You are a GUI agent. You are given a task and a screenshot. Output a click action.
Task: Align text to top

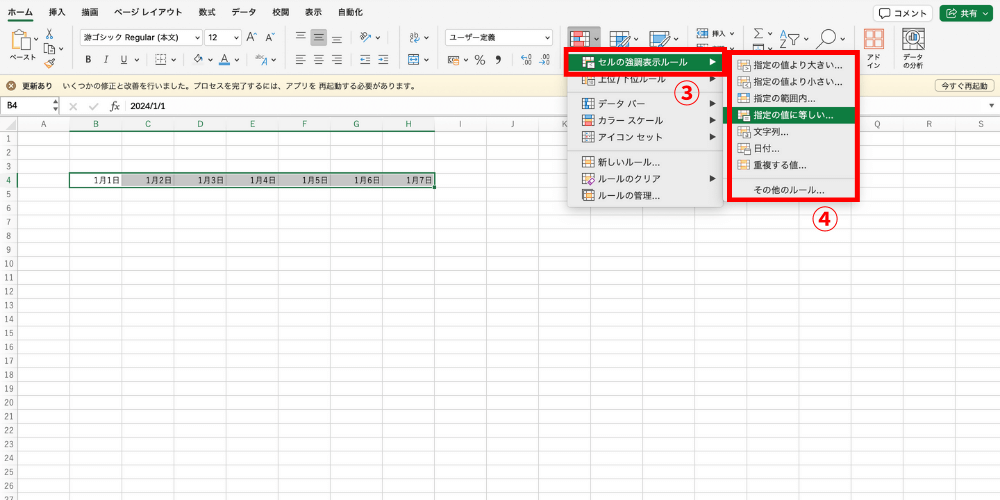click(300, 38)
